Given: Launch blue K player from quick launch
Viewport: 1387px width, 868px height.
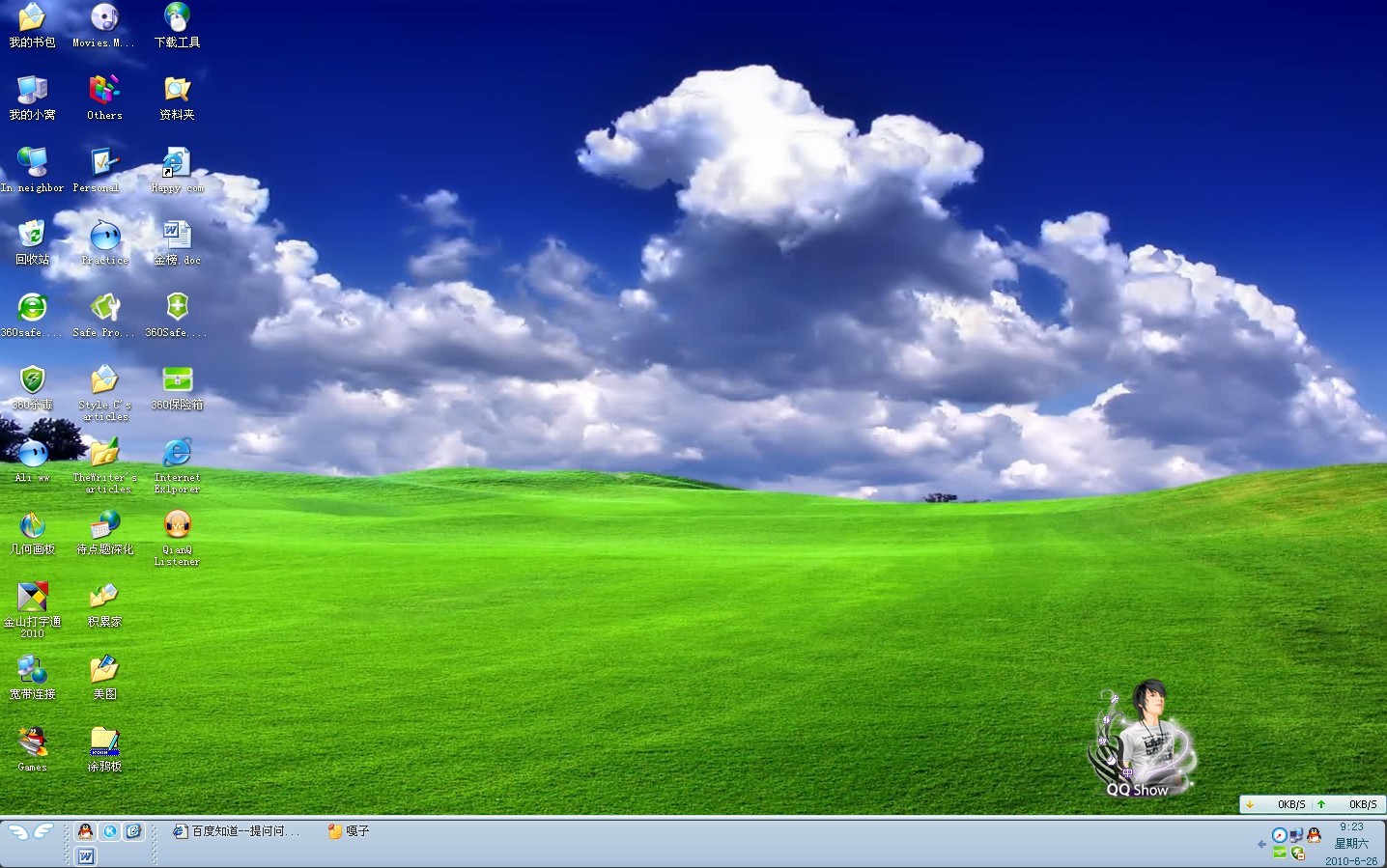Looking at the screenshot, I should click(x=110, y=831).
